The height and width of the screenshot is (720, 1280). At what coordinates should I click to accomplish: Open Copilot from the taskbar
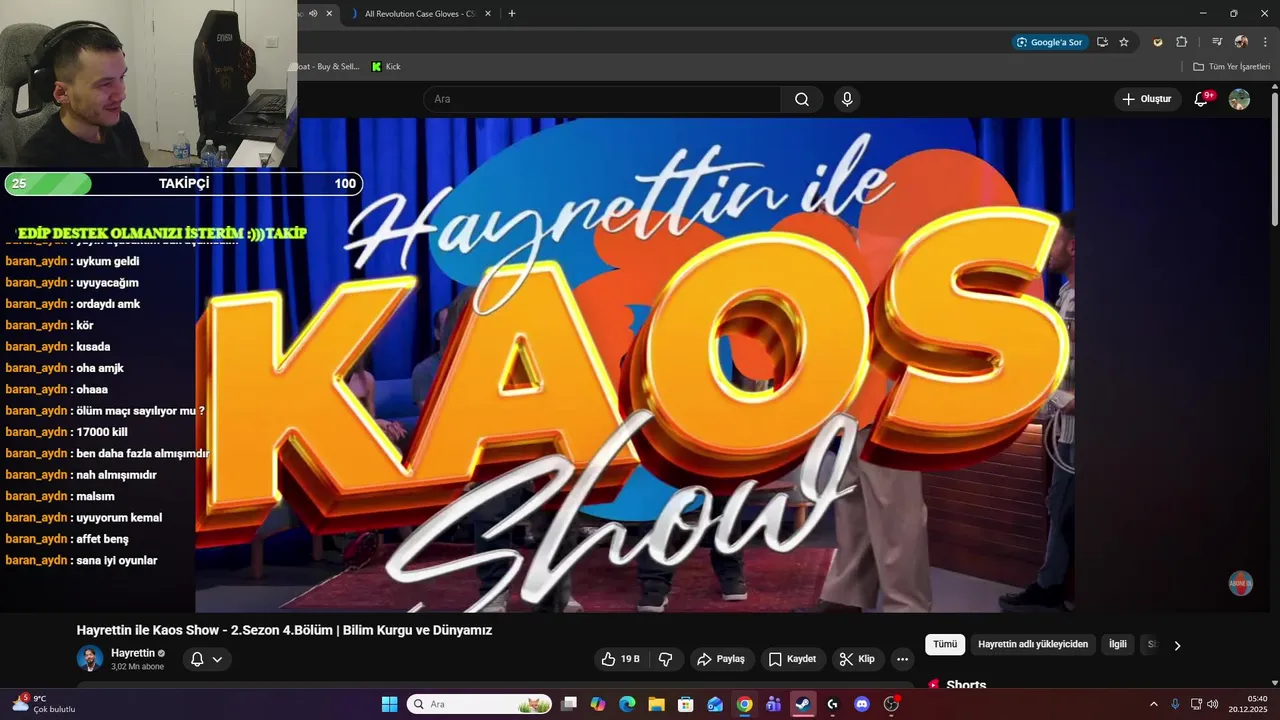[598, 704]
